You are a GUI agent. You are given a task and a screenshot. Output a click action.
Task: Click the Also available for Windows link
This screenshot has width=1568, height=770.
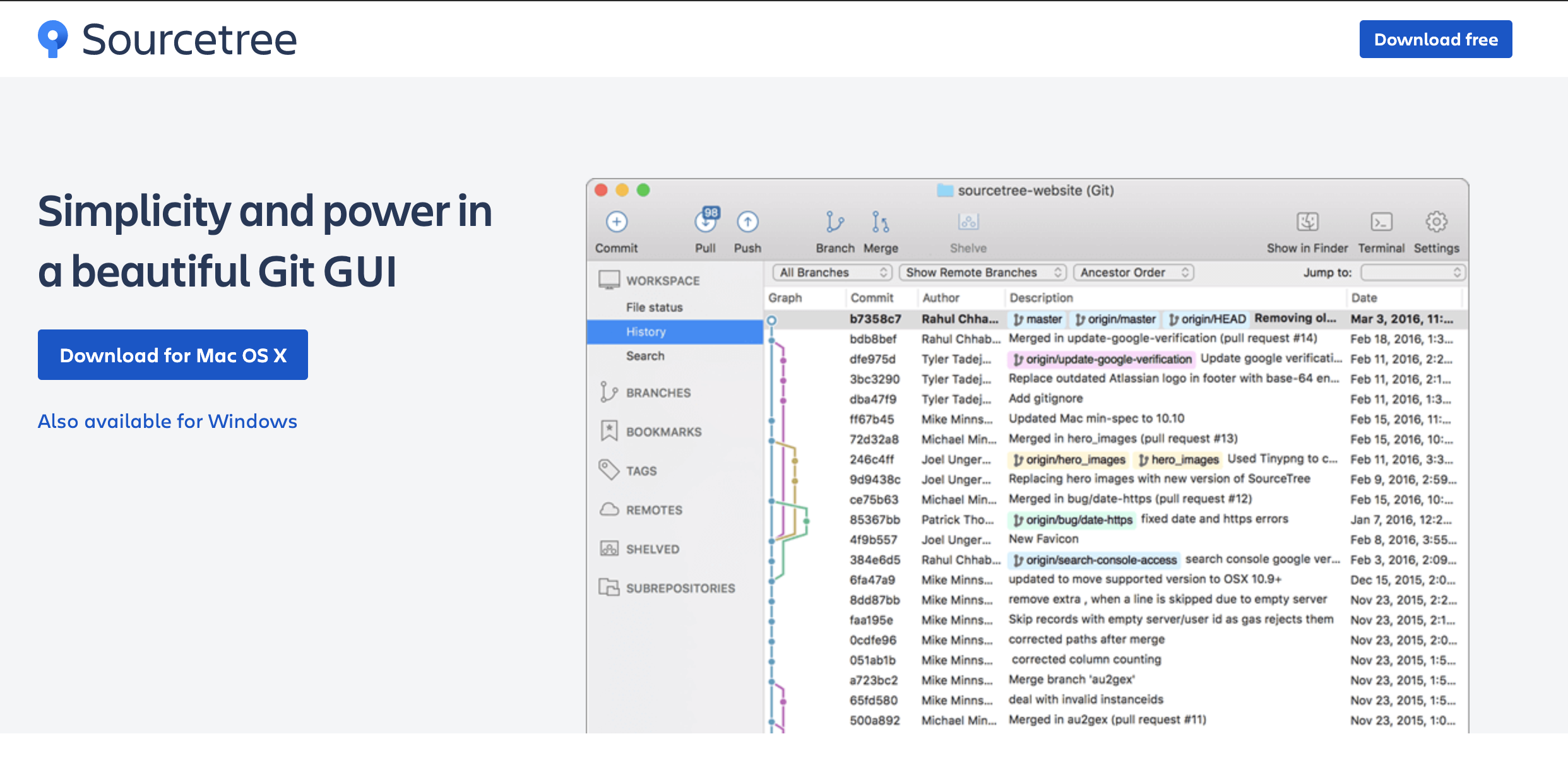coord(167,421)
